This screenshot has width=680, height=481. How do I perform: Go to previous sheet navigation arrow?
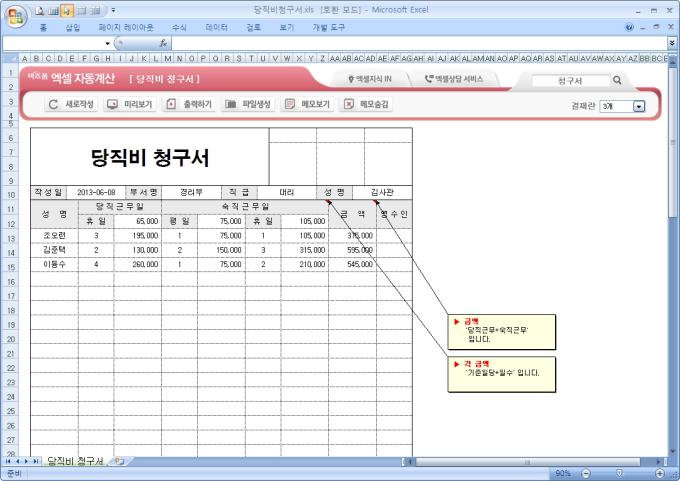[17, 461]
